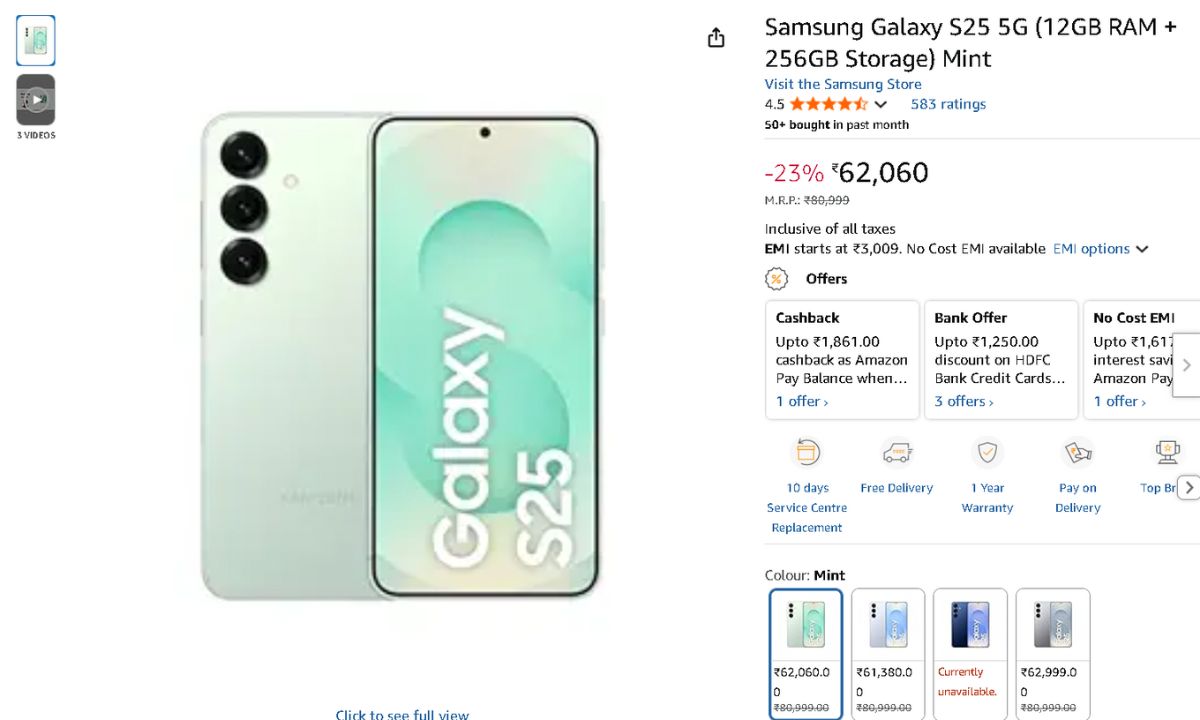Expand the ratings dropdown arrow
Image resolution: width=1200 pixels, height=720 pixels.
click(881, 104)
